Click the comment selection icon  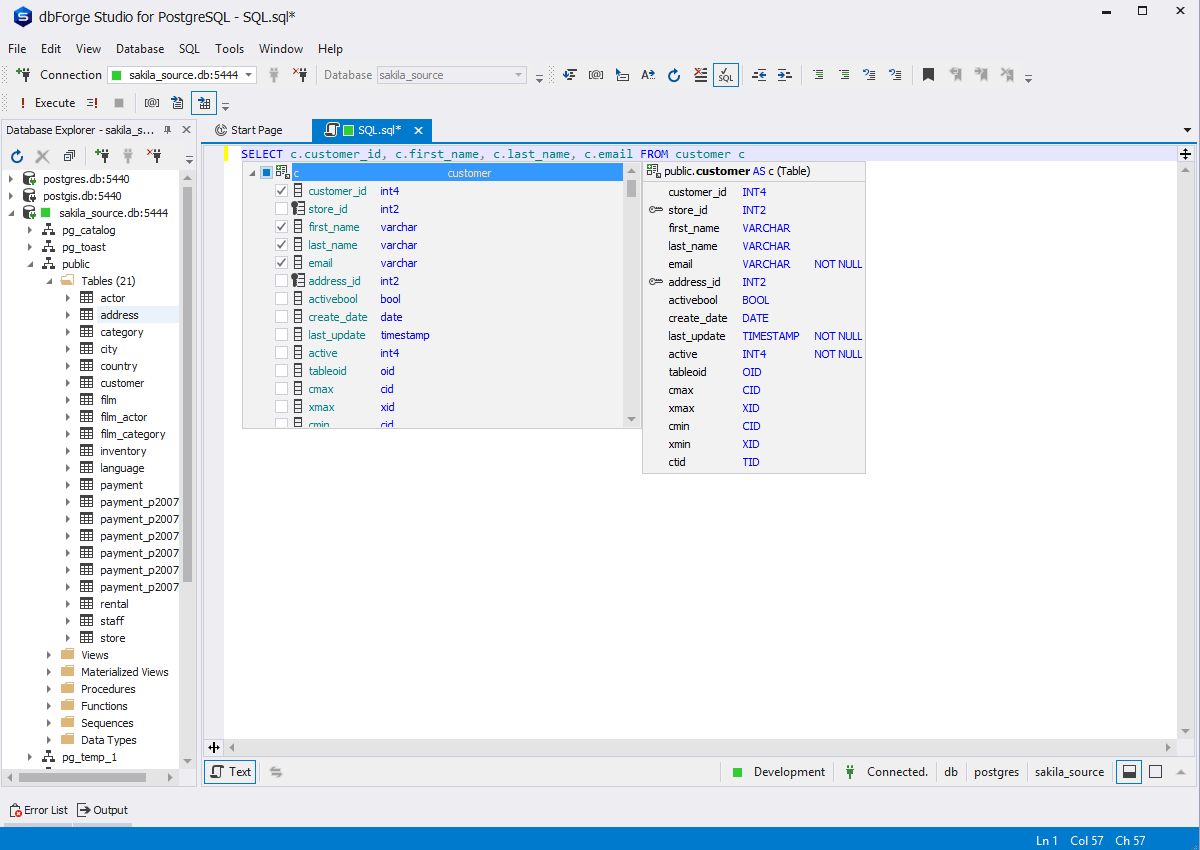pos(819,75)
